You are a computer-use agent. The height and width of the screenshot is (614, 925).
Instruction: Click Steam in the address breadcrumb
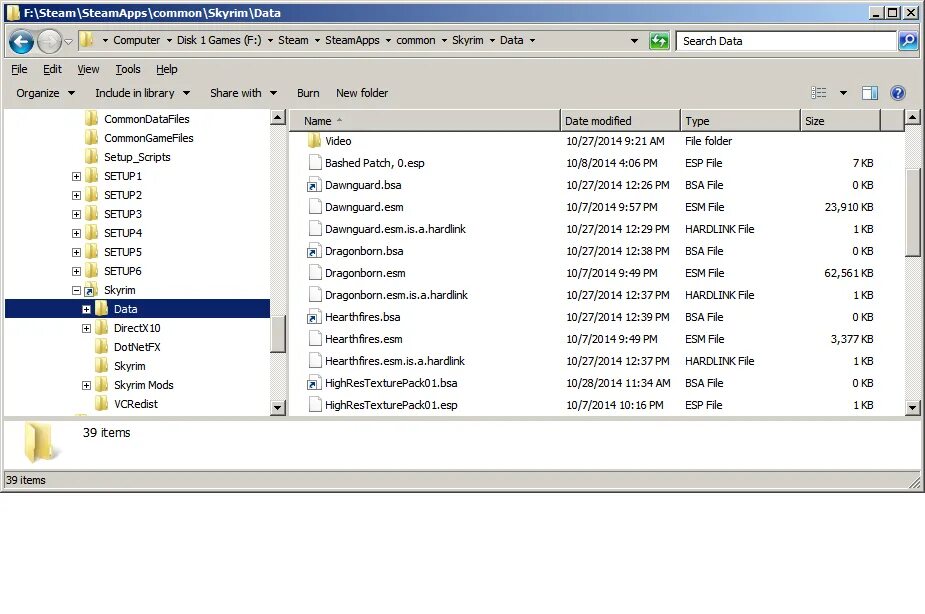click(x=293, y=40)
